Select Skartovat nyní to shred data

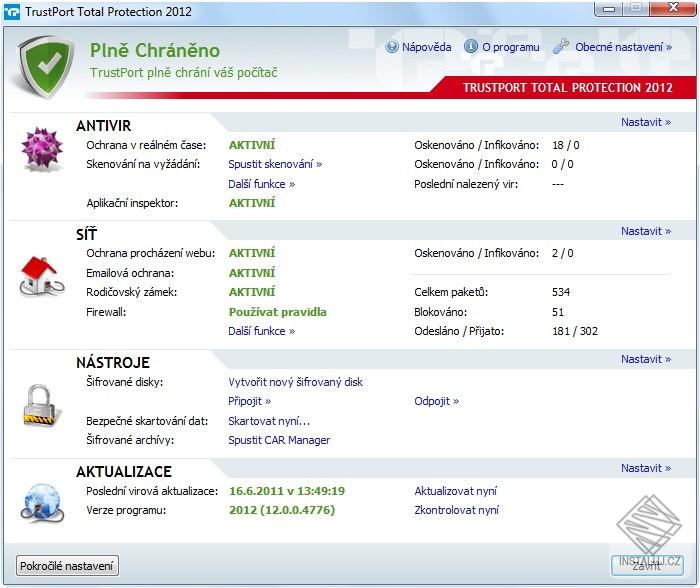(x=269, y=421)
